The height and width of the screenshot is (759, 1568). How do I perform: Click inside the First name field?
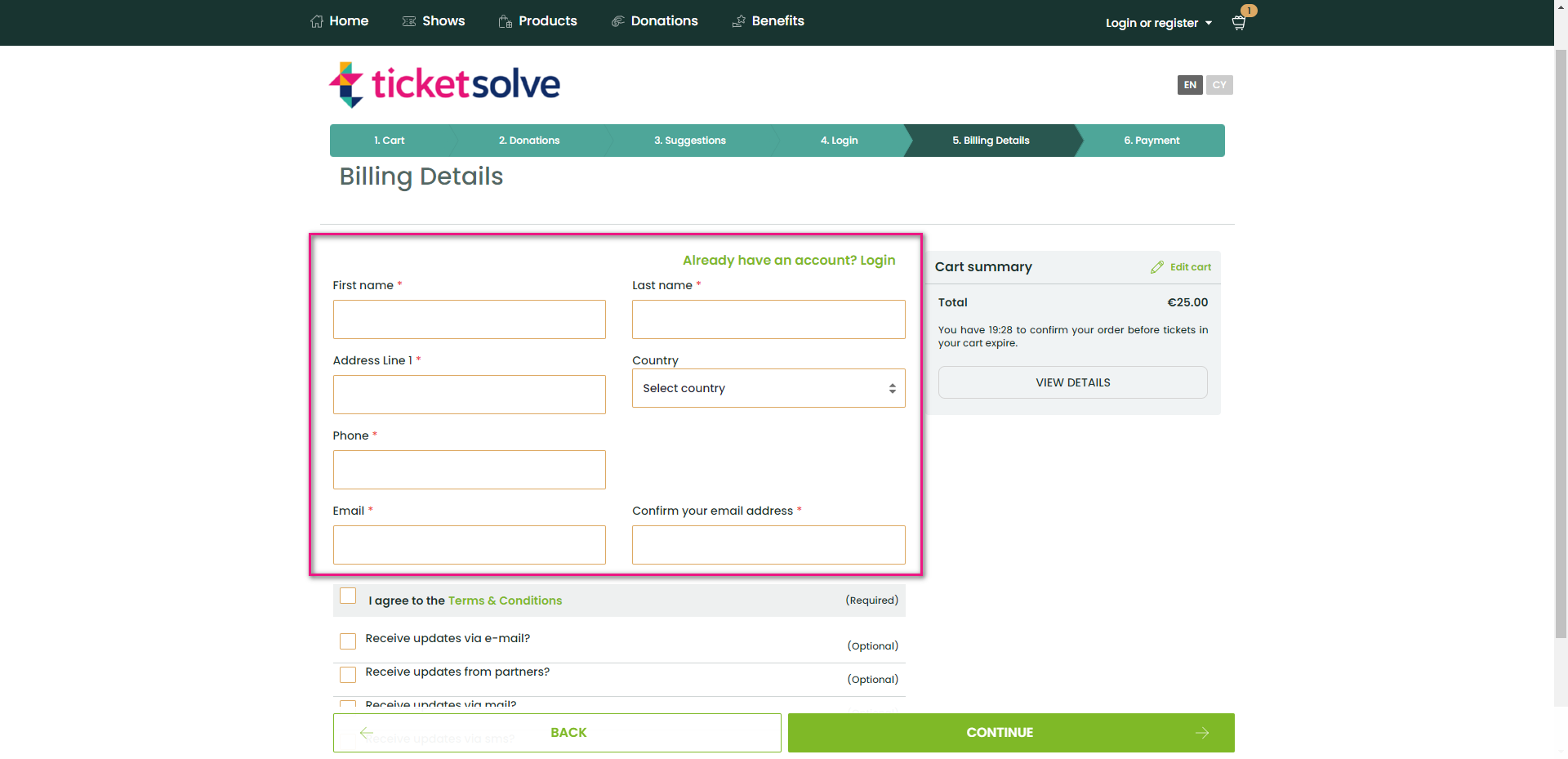click(x=469, y=319)
